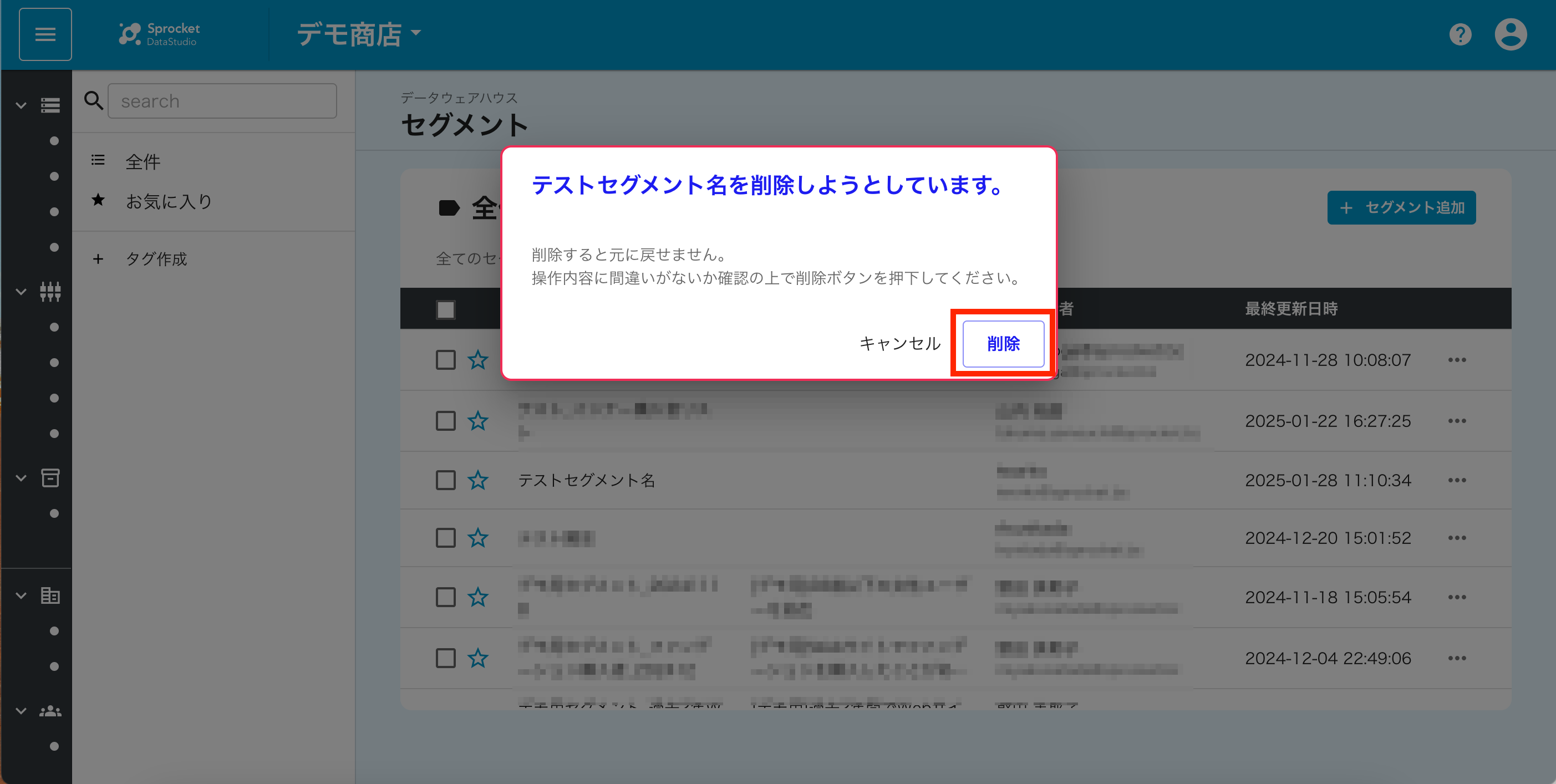Viewport: 1556px width, 784px height.
Task: Focus the search input field
Action: click(x=222, y=101)
